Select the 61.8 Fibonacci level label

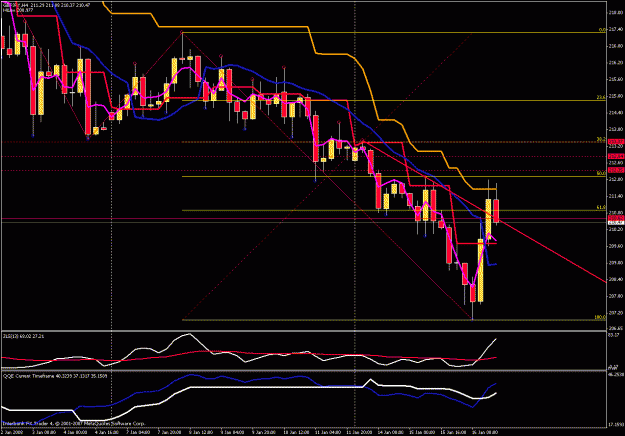click(601, 207)
